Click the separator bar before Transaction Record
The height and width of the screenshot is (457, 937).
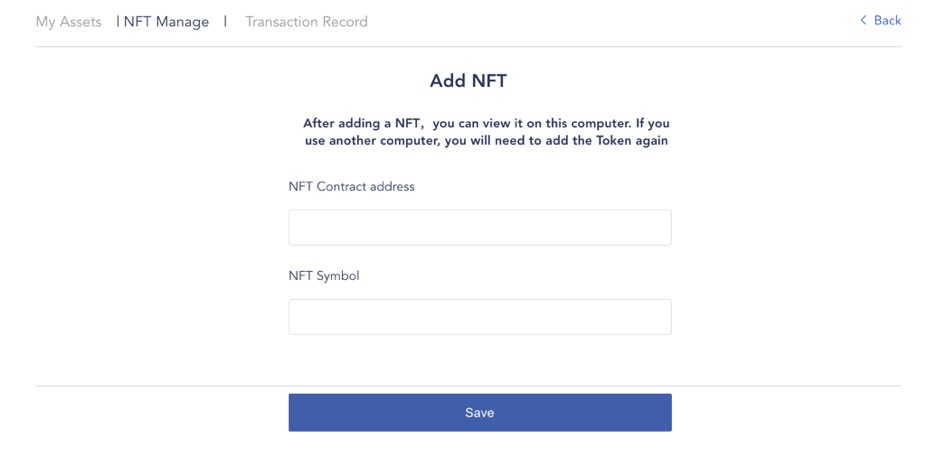point(225,22)
